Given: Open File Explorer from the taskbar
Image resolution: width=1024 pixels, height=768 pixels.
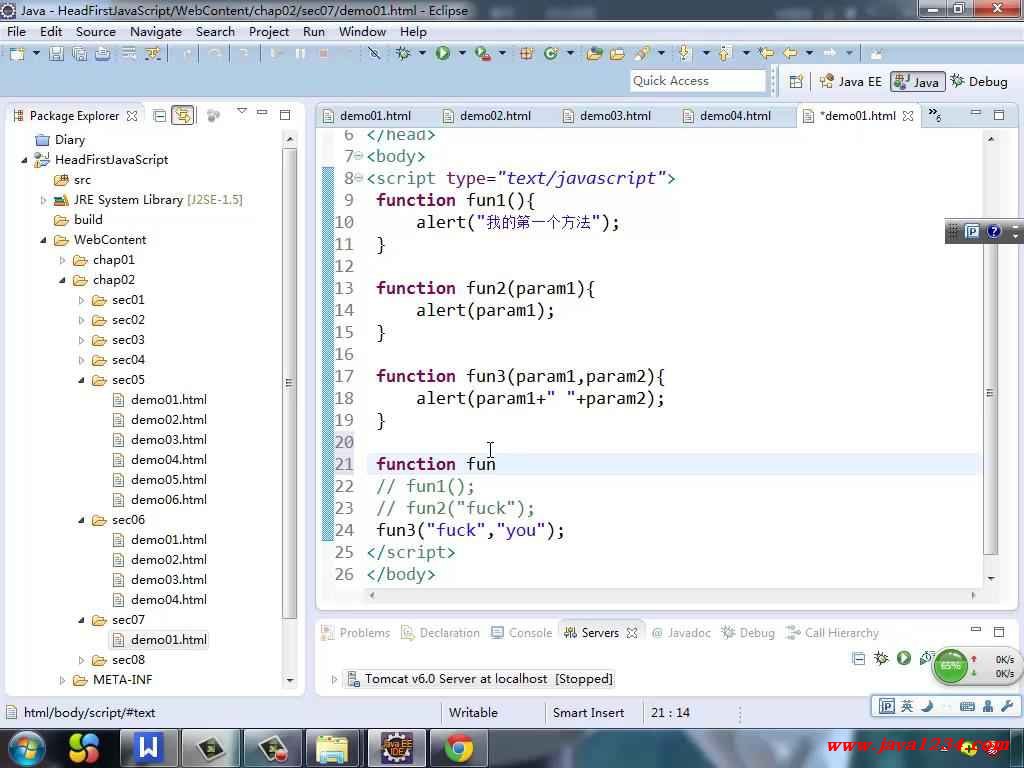Looking at the screenshot, I should (x=333, y=748).
